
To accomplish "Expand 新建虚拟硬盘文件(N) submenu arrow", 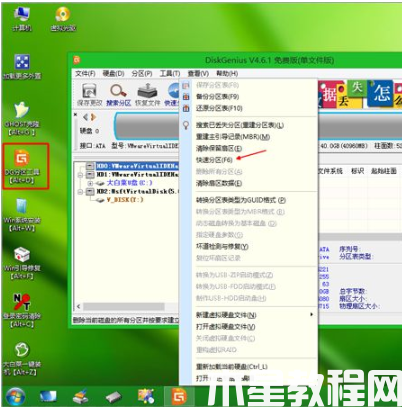I will point(311,315).
